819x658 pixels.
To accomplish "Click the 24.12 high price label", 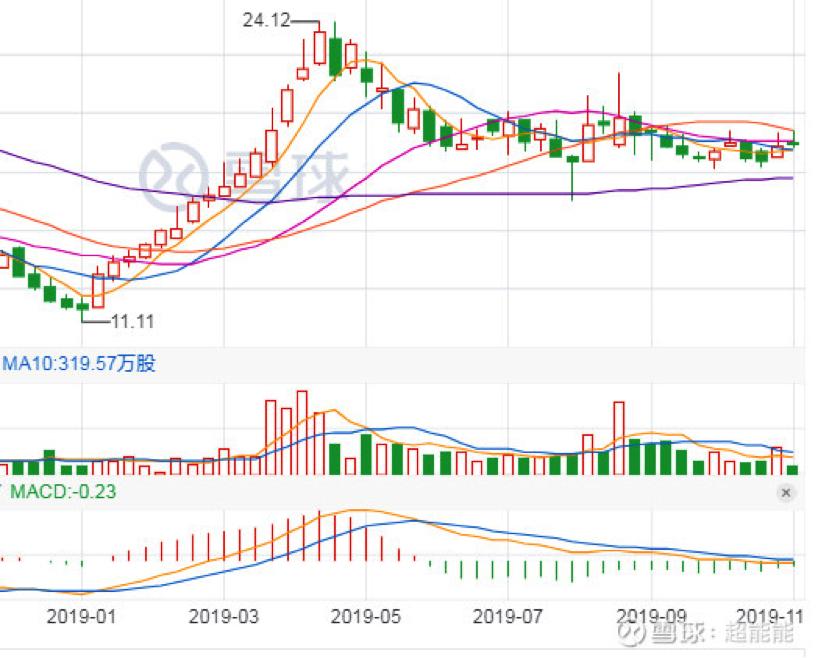I will tap(266, 20).
